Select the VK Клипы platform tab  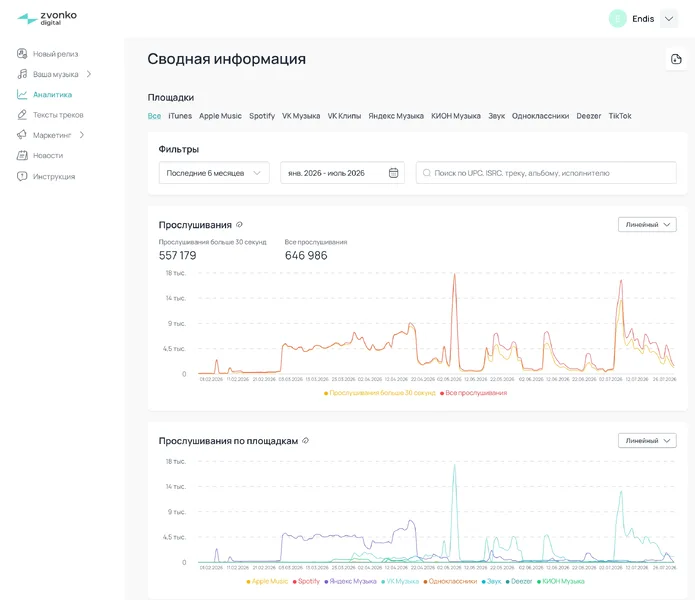click(344, 116)
